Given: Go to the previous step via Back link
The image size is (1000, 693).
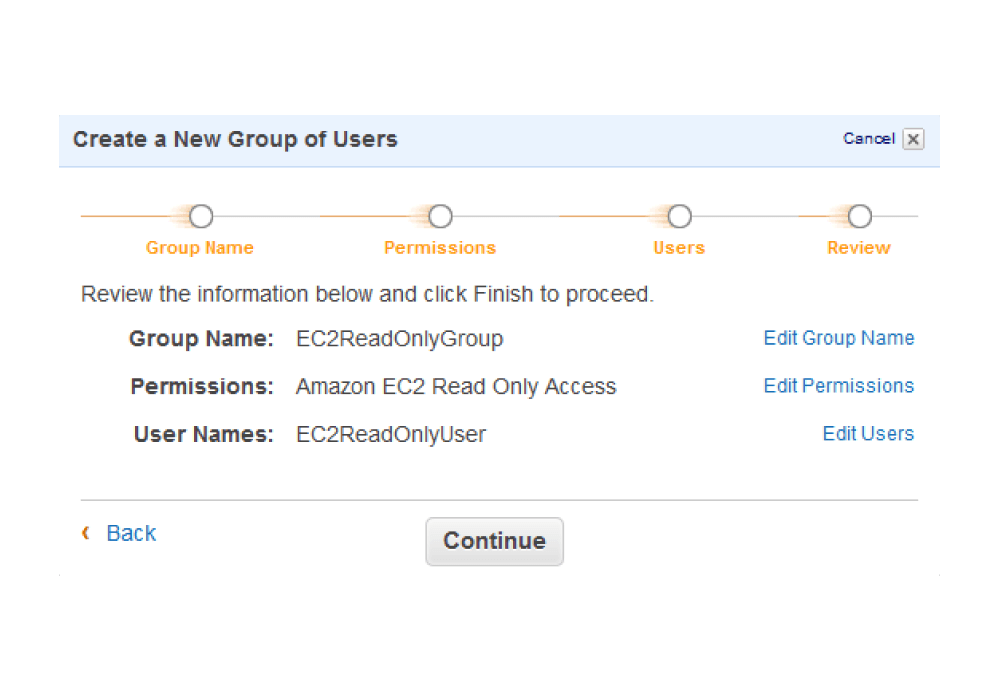Looking at the screenshot, I should [131, 534].
